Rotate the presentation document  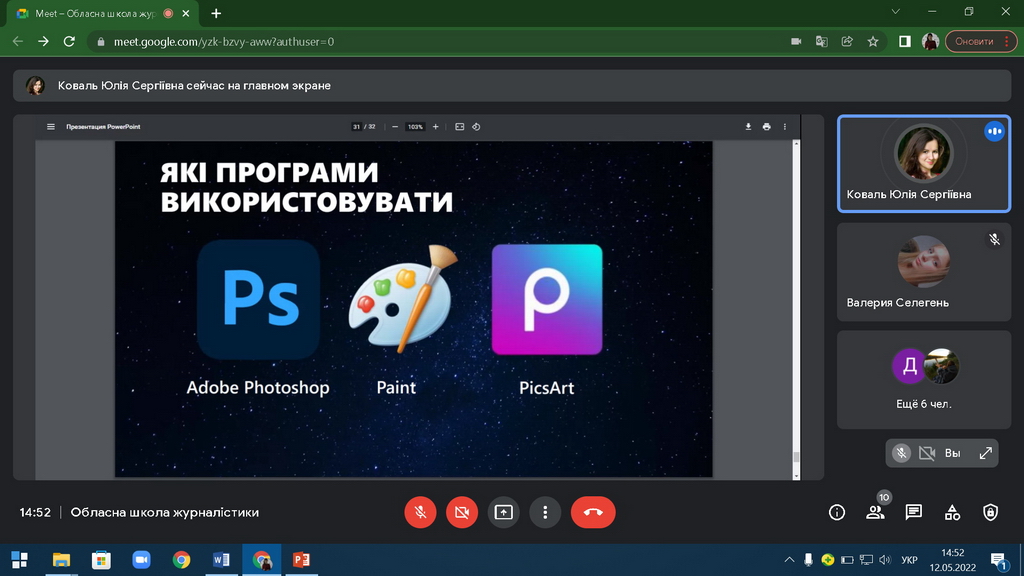click(x=476, y=127)
